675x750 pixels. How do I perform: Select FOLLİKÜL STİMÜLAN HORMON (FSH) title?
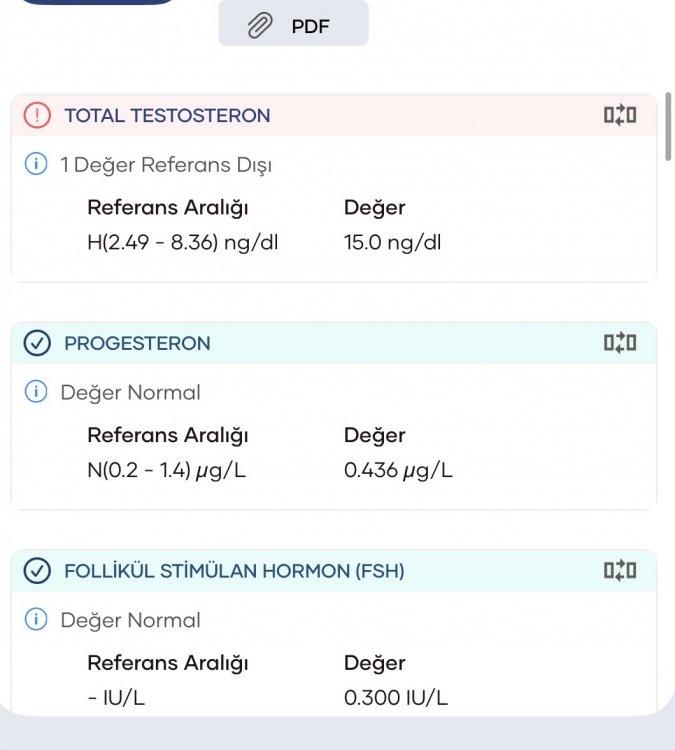click(x=234, y=571)
